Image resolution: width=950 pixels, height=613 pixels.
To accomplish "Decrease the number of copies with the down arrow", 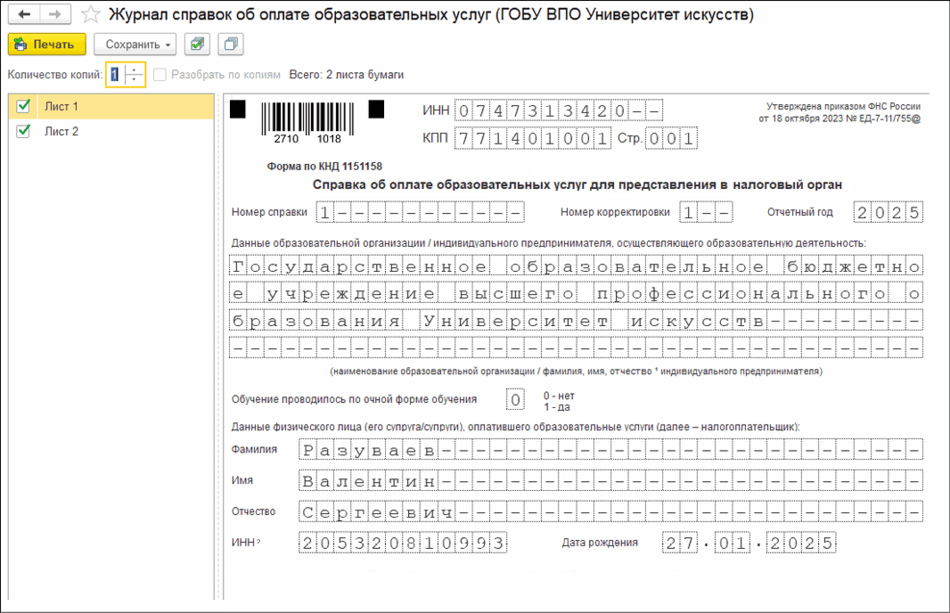I will click(x=136, y=80).
